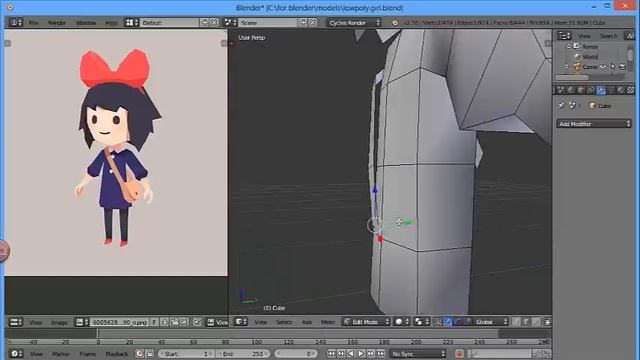Play animation in reverse

[351, 353]
